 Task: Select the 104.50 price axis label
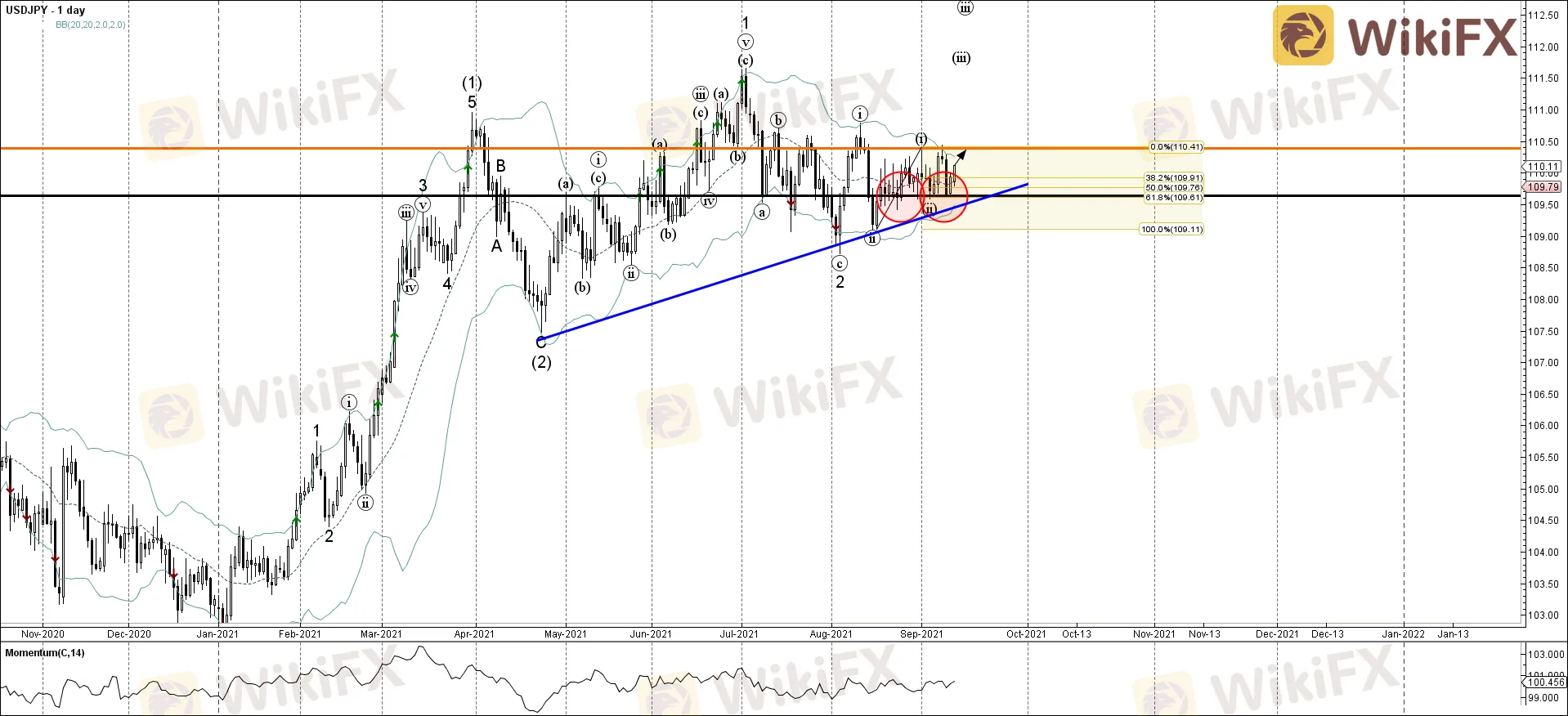(x=1543, y=521)
